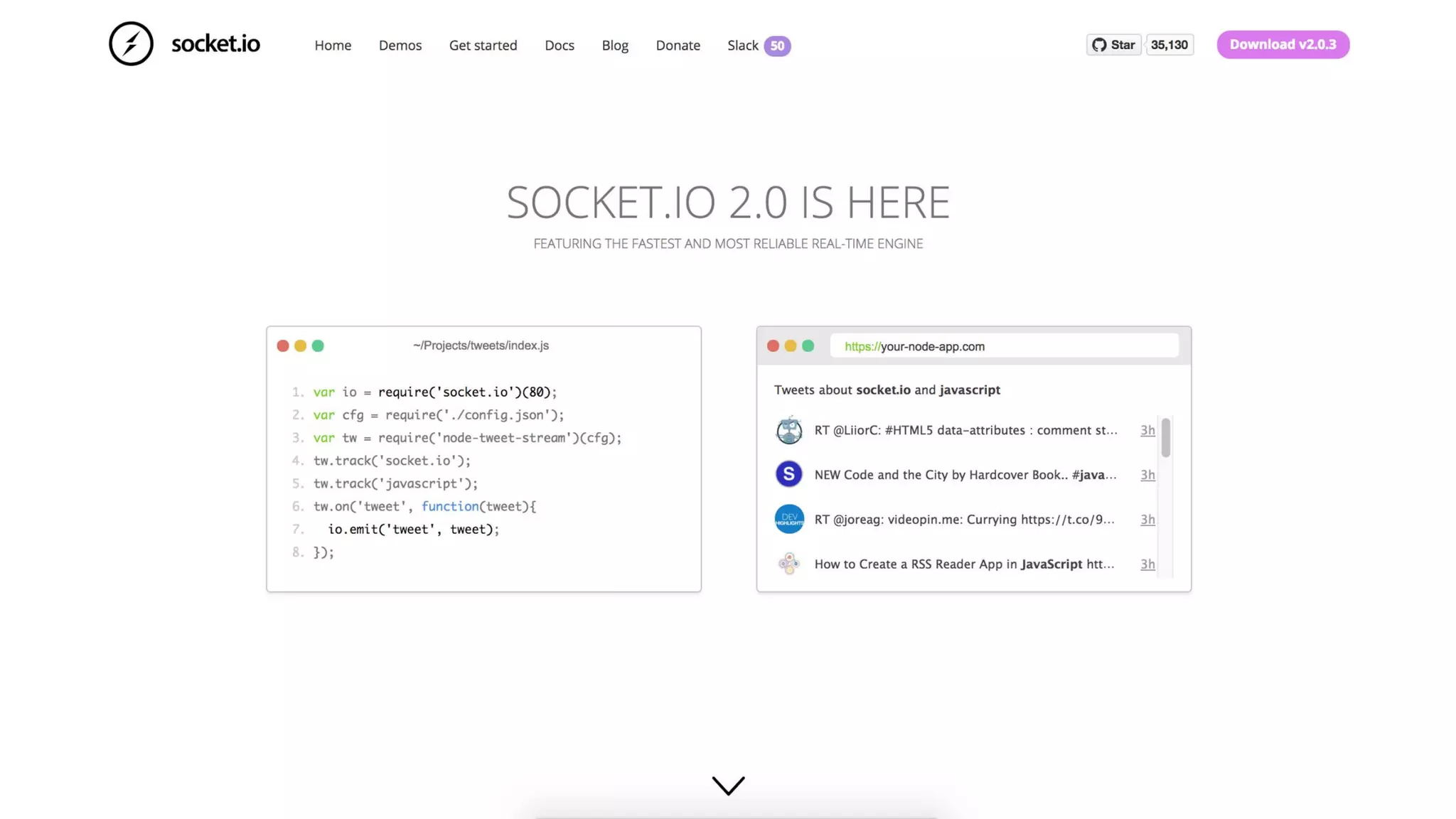Click the GitHub Star button
This screenshot has height=819, width=1456.
[1113, 45]
